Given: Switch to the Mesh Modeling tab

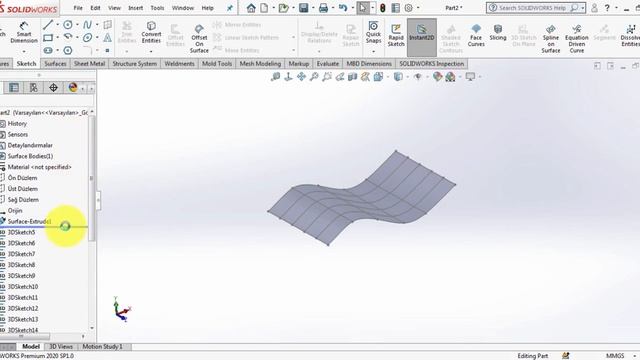Looking at the screenshot, I should (x=260, y=64).
